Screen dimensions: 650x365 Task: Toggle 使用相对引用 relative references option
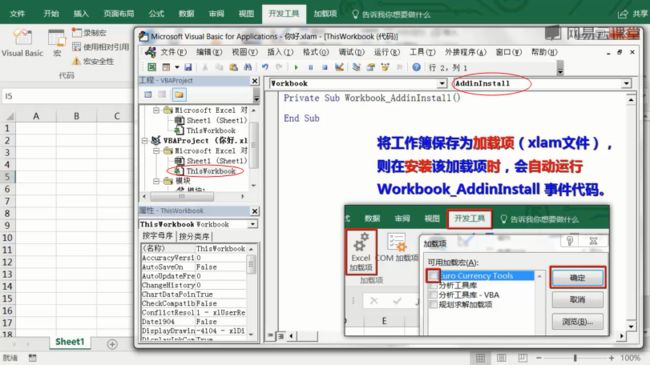101,47
